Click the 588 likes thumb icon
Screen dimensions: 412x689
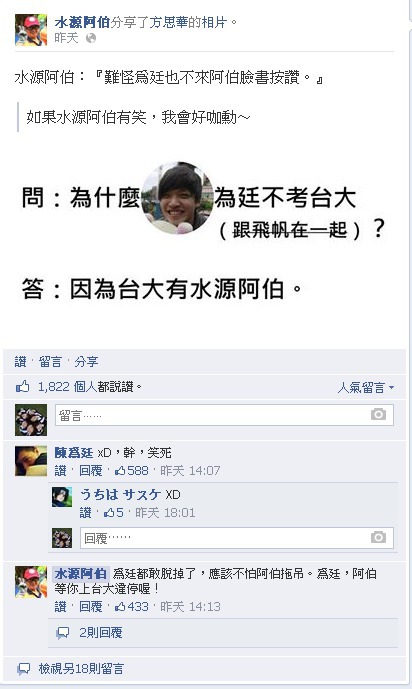pos(119,471)
